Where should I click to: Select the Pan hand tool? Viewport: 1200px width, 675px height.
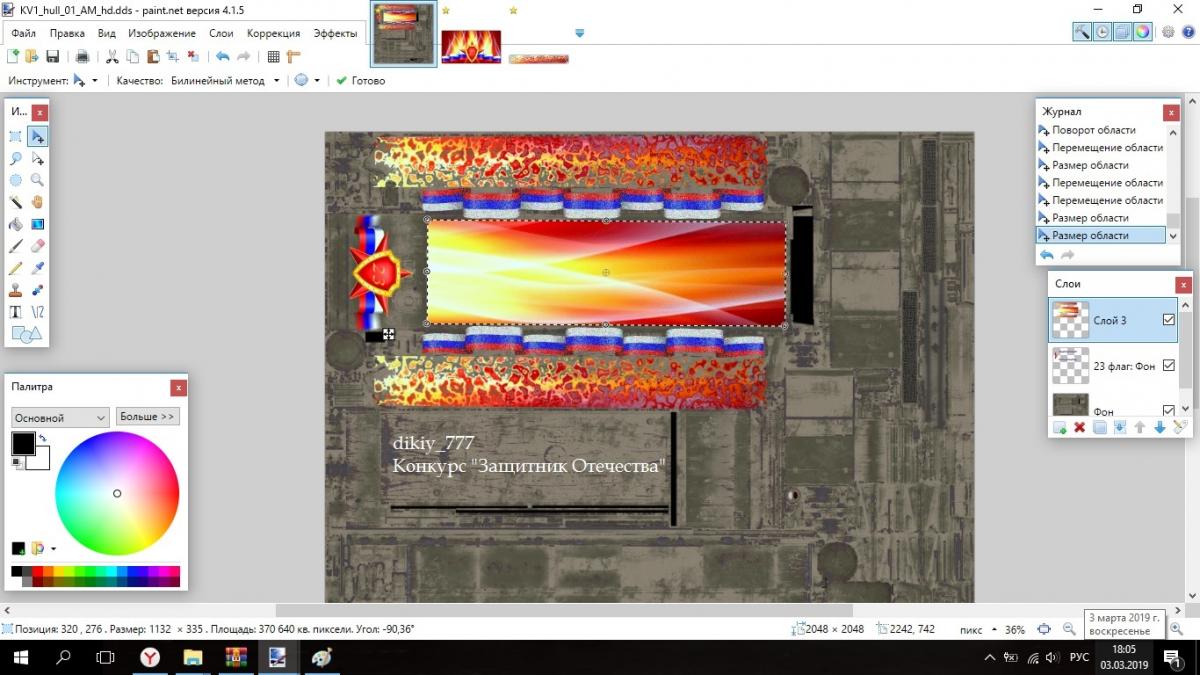tap(37, 202)
